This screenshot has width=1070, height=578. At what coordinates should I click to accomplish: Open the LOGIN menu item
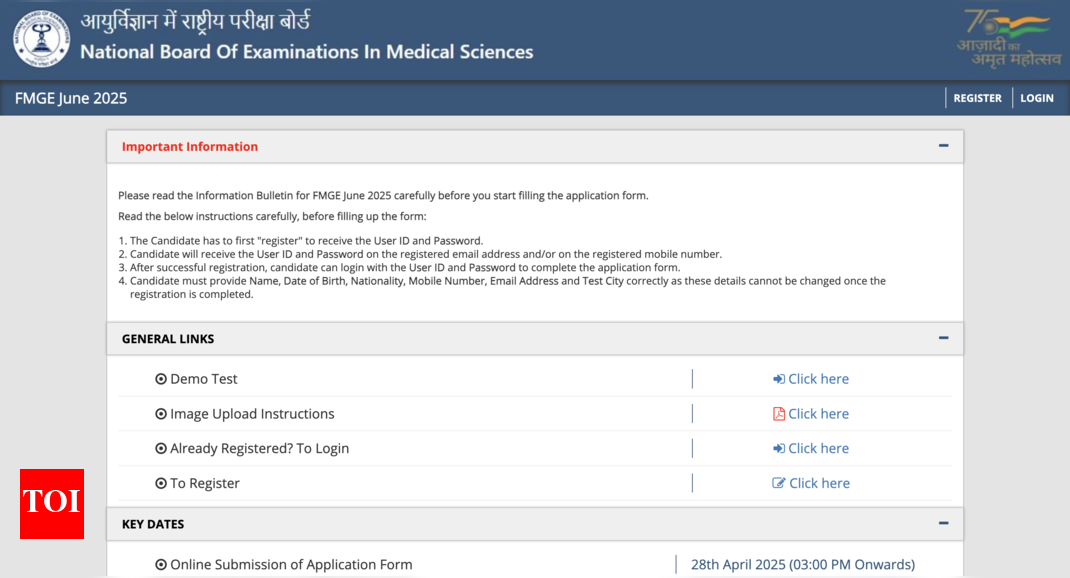coord(1037,98)
